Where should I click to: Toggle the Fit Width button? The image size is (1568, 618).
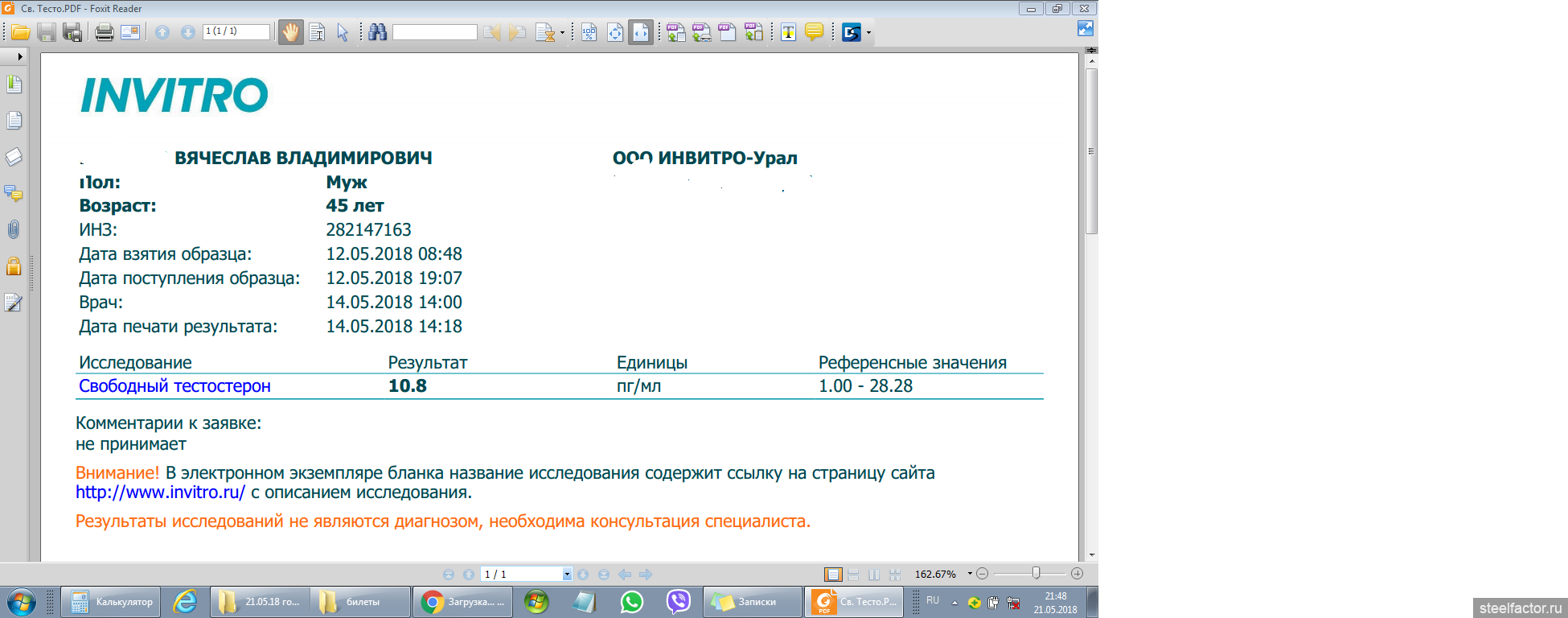(x=641, y=32)
